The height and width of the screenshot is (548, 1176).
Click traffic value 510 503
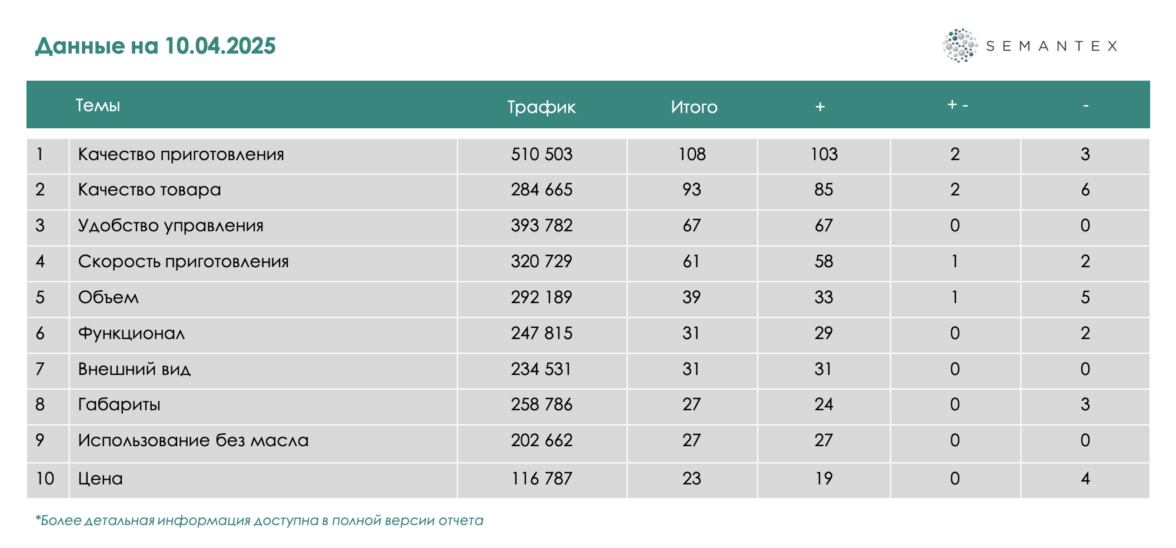click(541, 155)
